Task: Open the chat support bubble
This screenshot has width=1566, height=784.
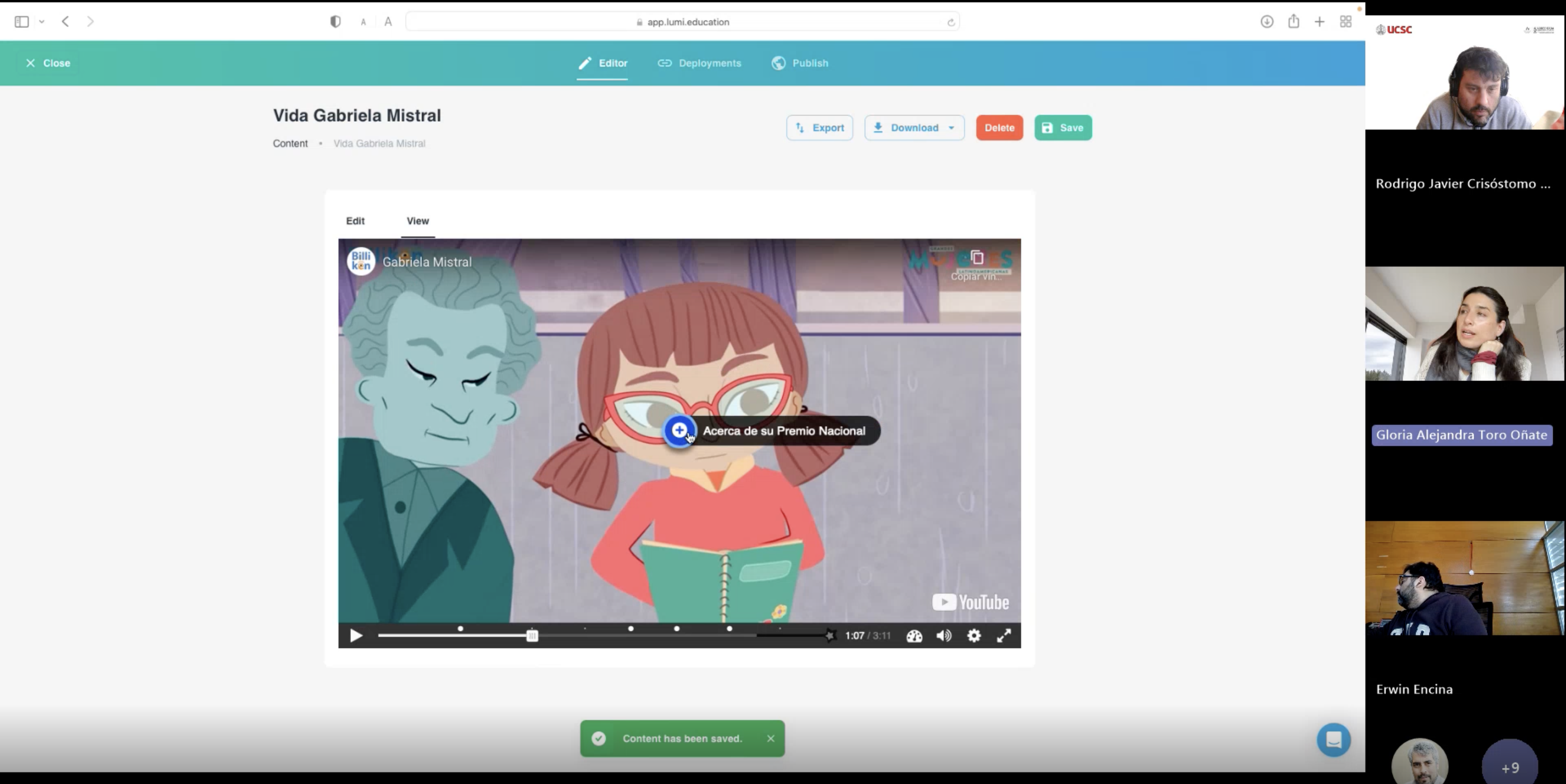Action: pos(1333,740)
